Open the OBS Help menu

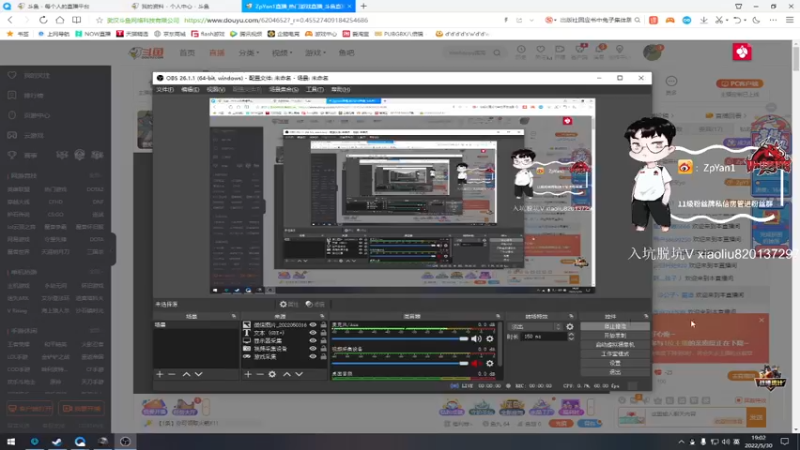[x=340, y=89]
